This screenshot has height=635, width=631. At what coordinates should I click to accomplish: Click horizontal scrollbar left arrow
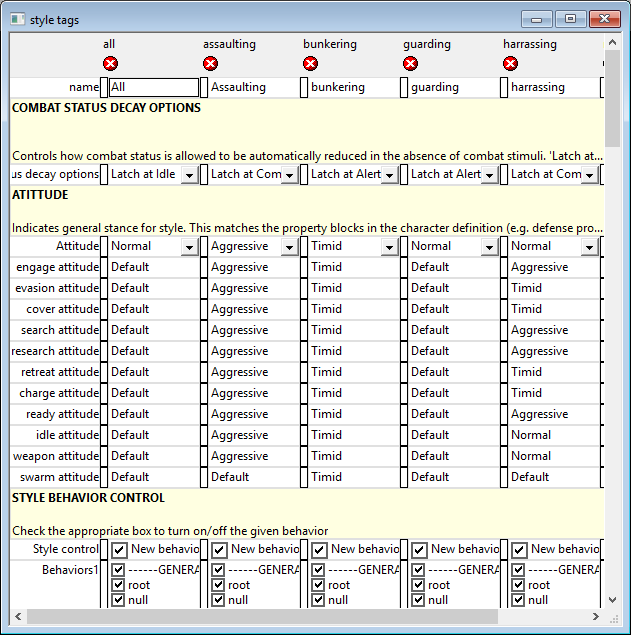pyautogui.click(x=18, y=616)
